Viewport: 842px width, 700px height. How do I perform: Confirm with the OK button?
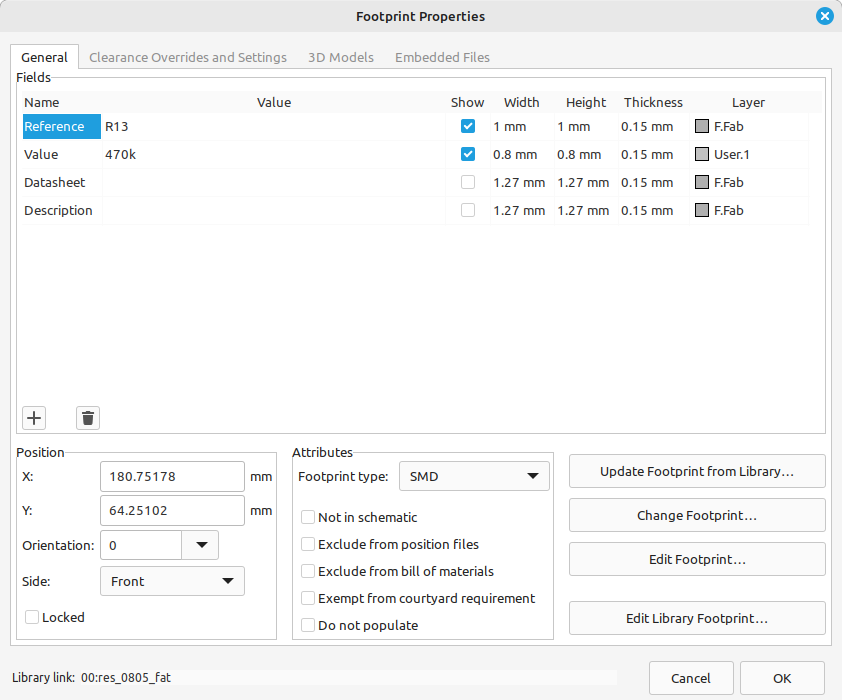pos(782,678)
